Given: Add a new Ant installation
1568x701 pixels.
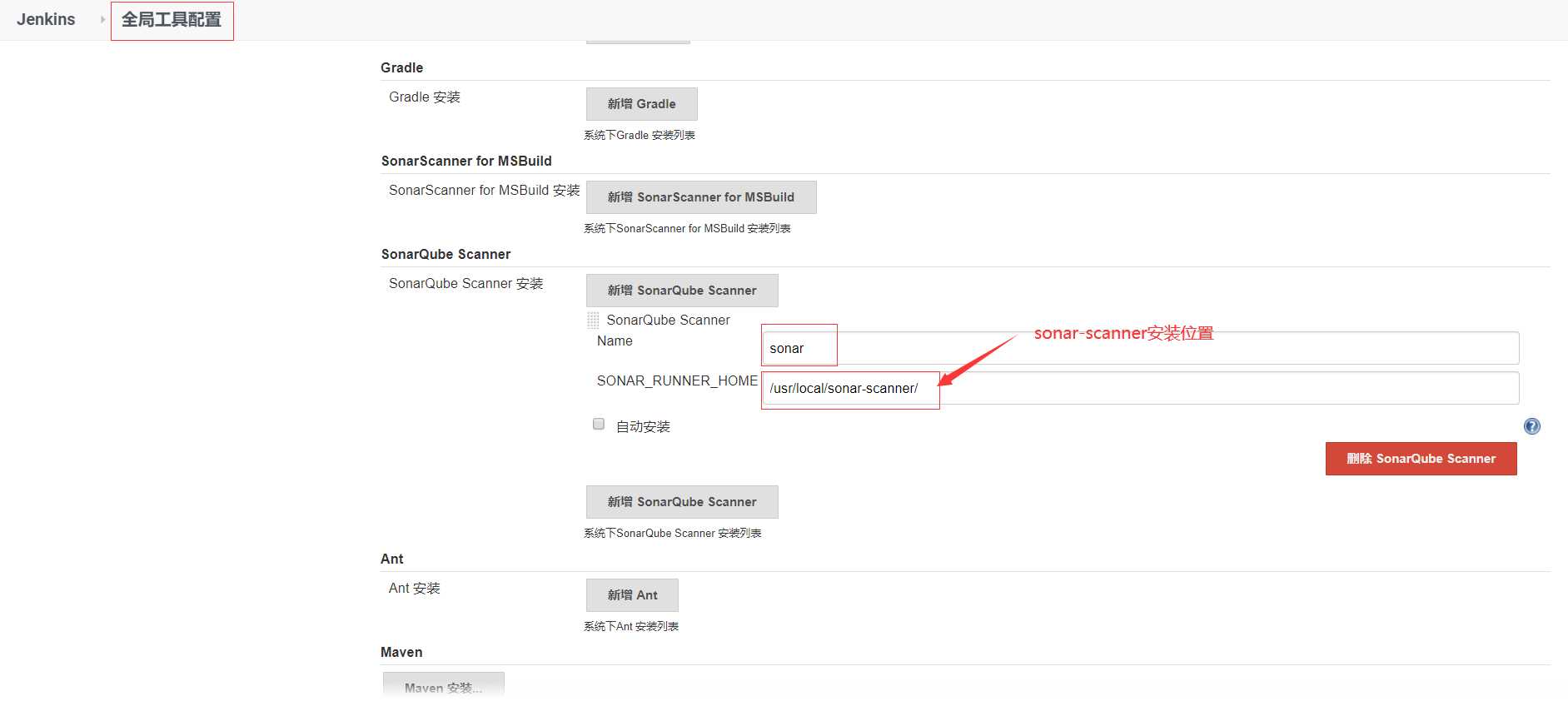Looking at the screenshot, I should pyautogui.click(x=632, y=595).
